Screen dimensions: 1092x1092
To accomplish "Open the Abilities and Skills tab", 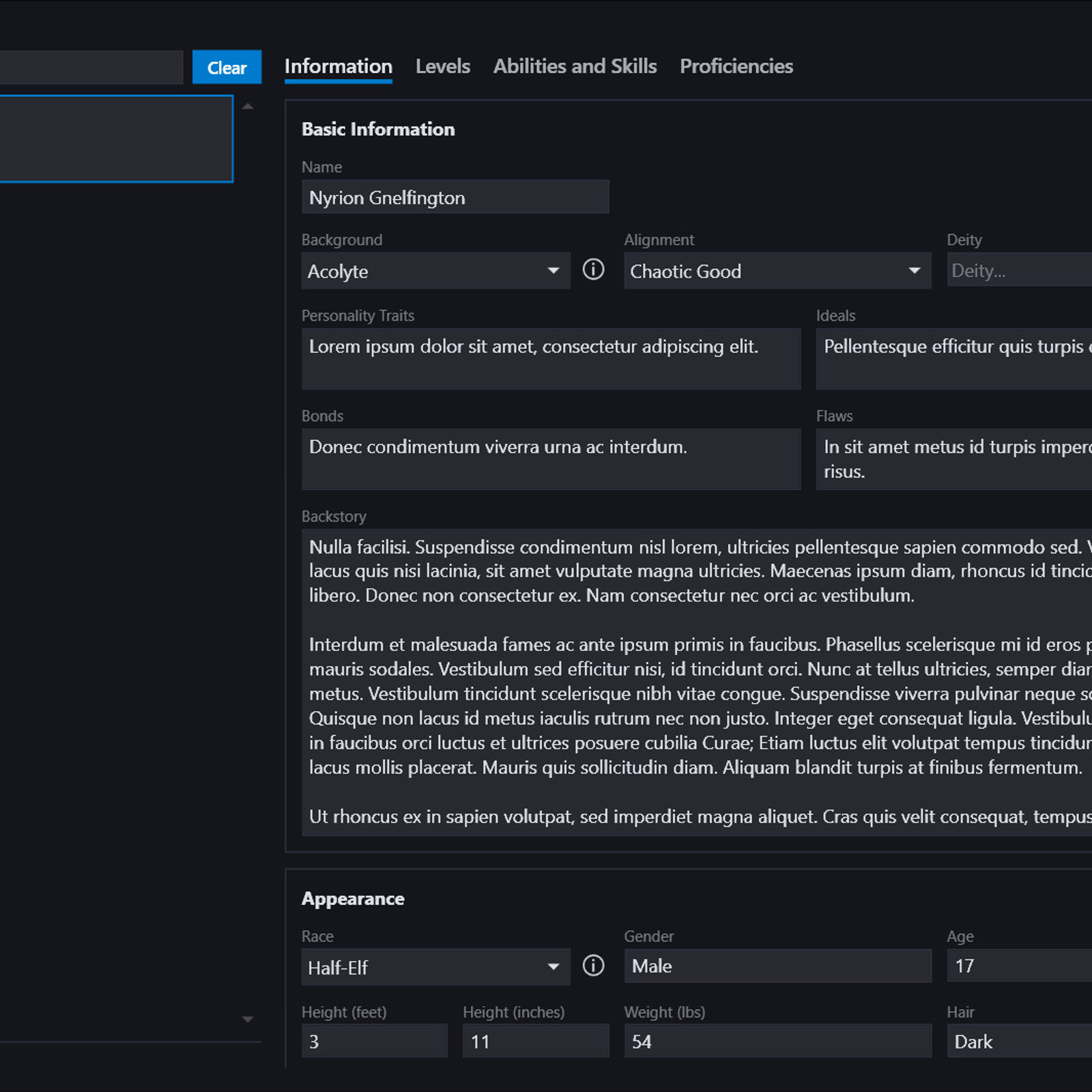I will [575, 66].
